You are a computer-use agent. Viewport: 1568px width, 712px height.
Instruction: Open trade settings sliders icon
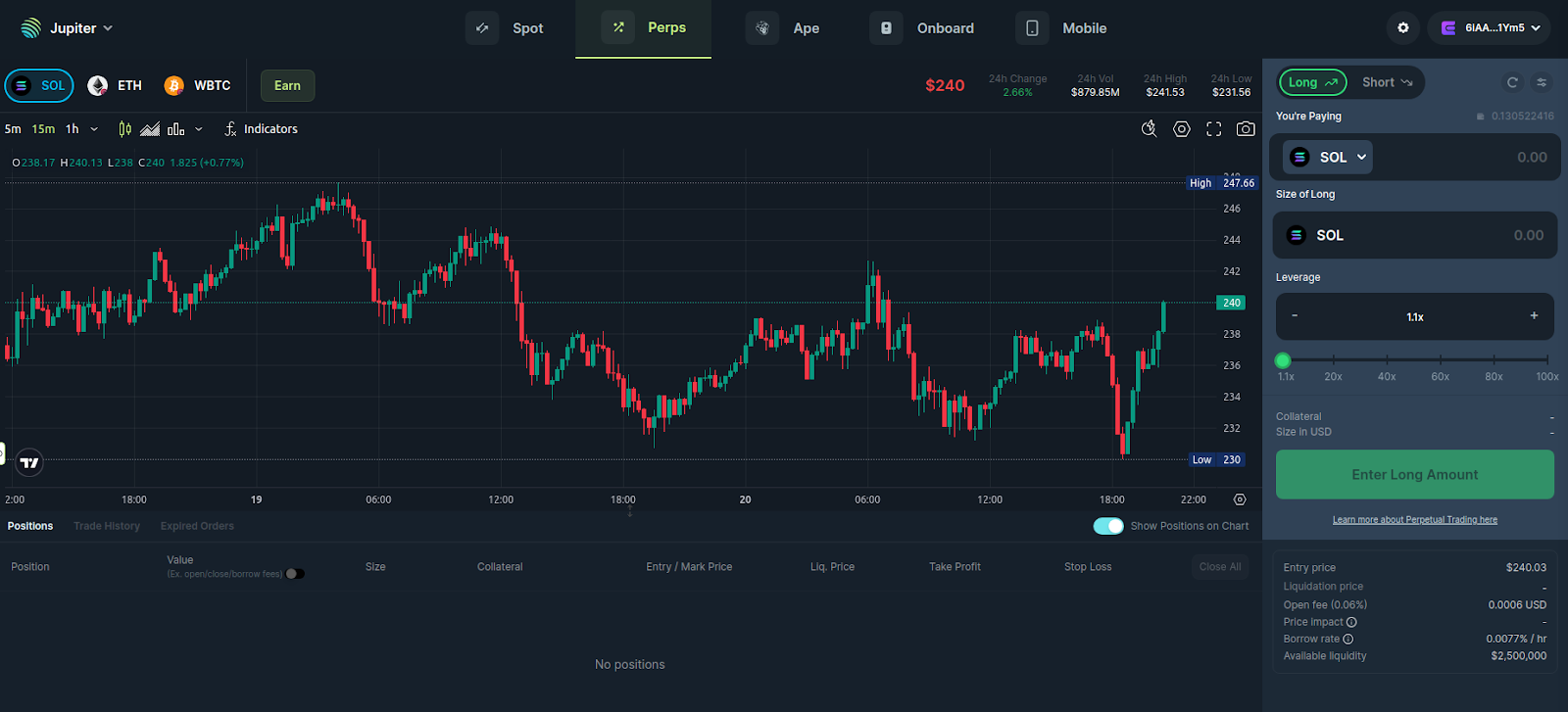(x=1542, y=82)
